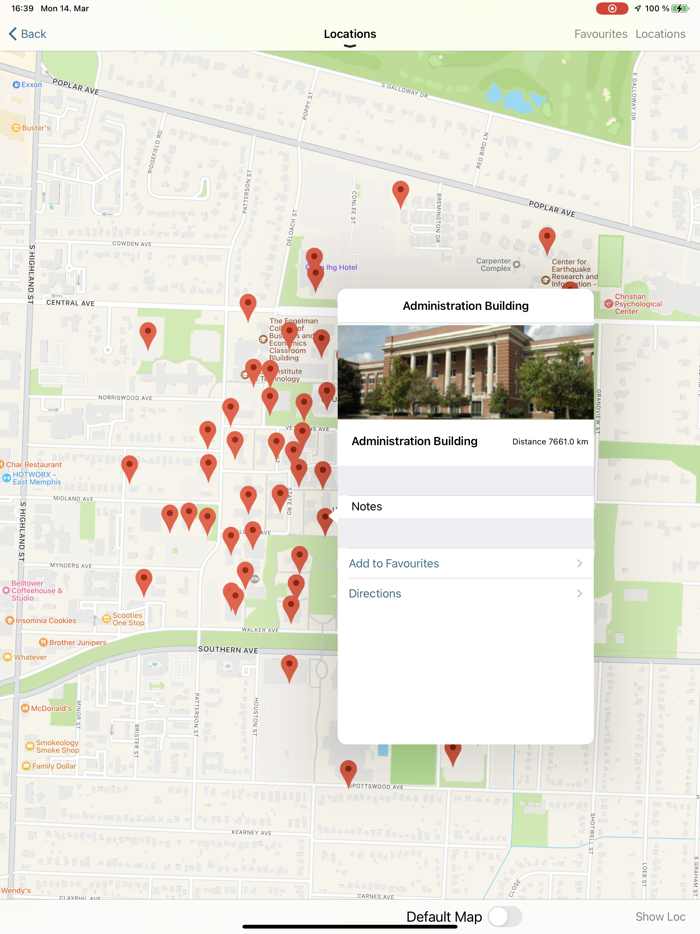Tap the location arrow in status bar
This screenshot has width=700, height=934.
[x=638, y=8]
